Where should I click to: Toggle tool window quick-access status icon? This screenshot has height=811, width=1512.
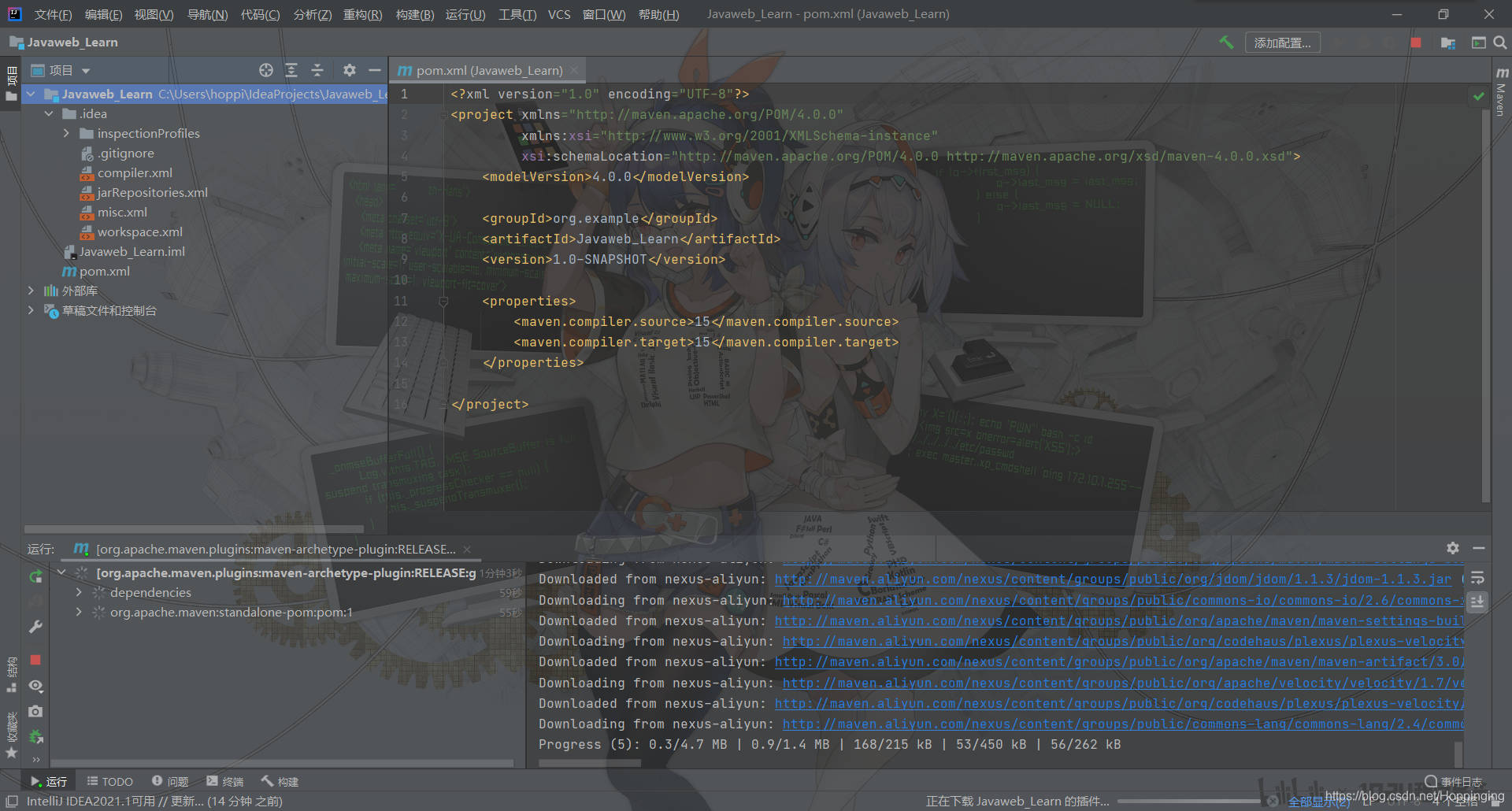pos(11,802)
